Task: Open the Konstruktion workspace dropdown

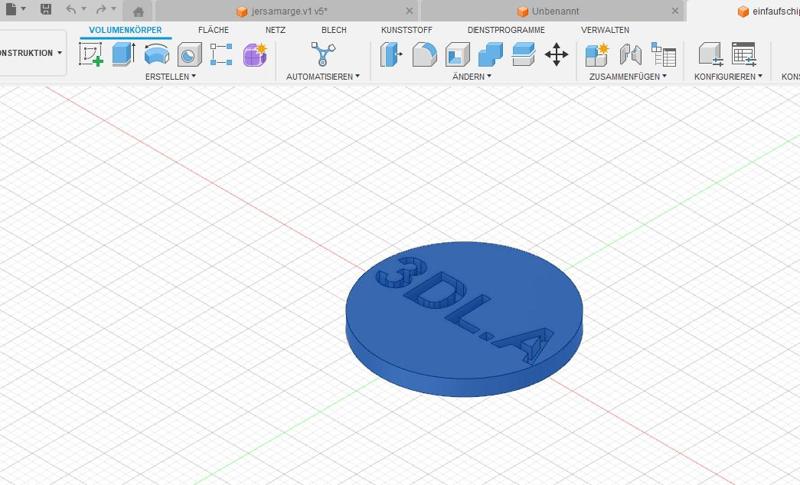Action: pos(32,53)
